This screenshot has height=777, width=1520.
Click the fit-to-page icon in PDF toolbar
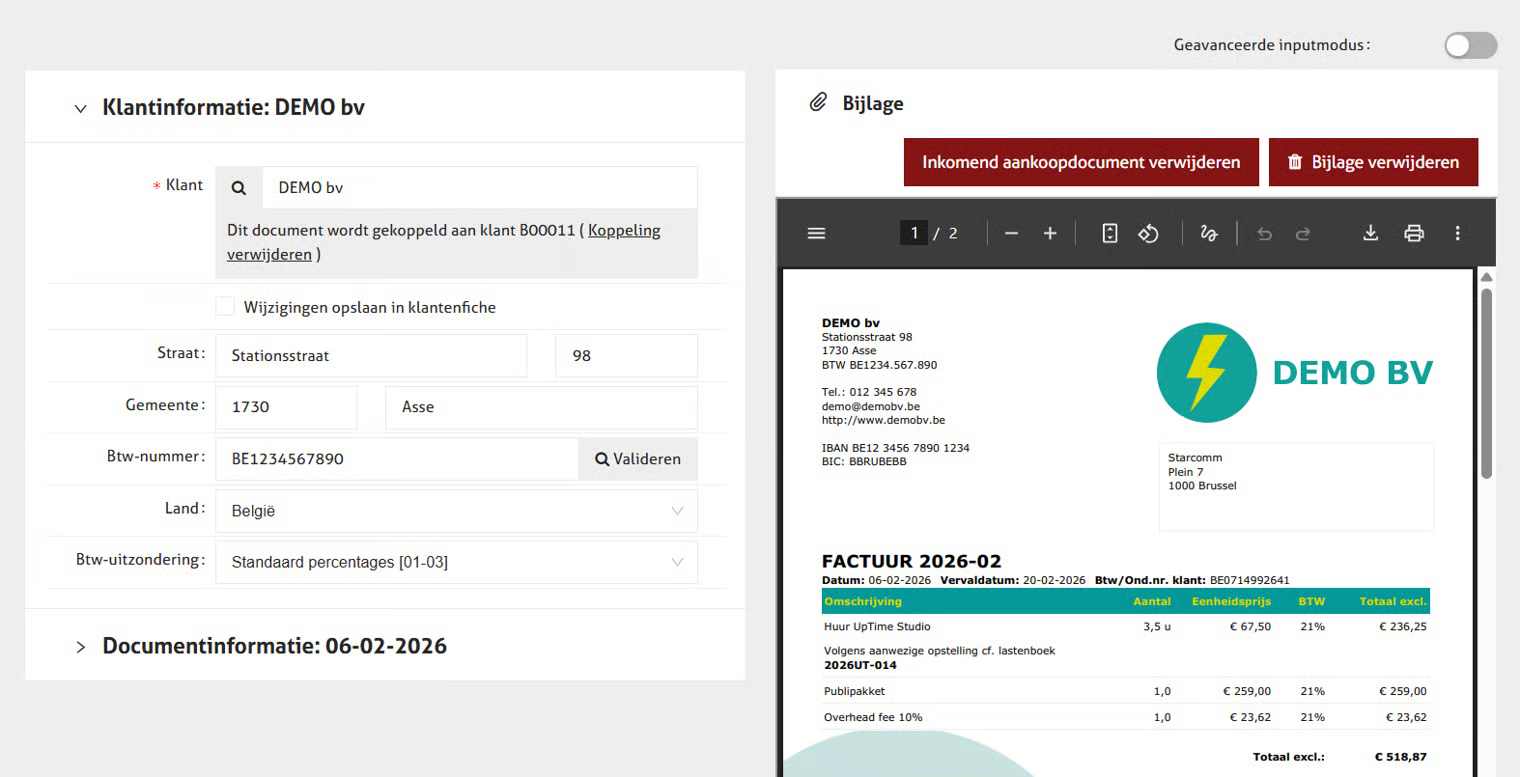pyautogui.click(x=1109, y=233)
